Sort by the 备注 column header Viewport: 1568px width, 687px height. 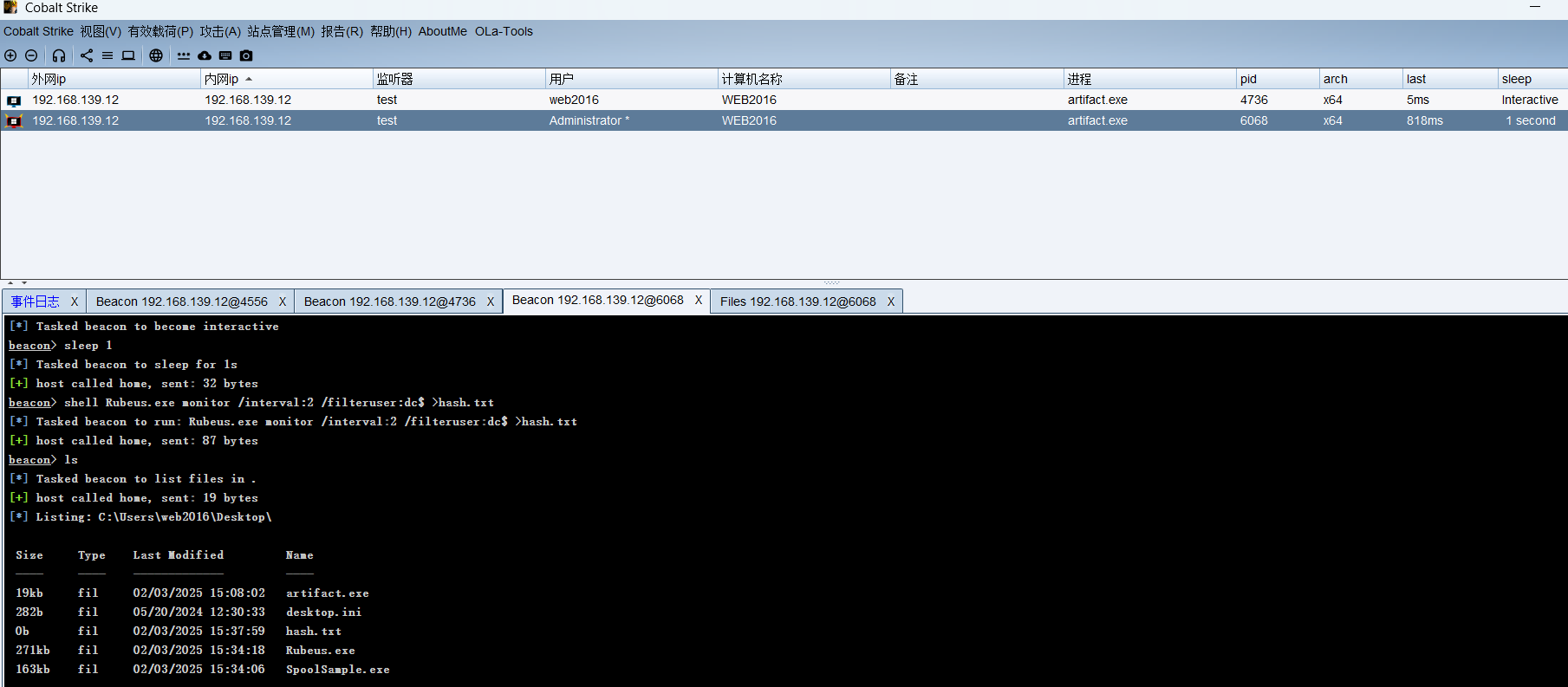(x=977, y=79)
